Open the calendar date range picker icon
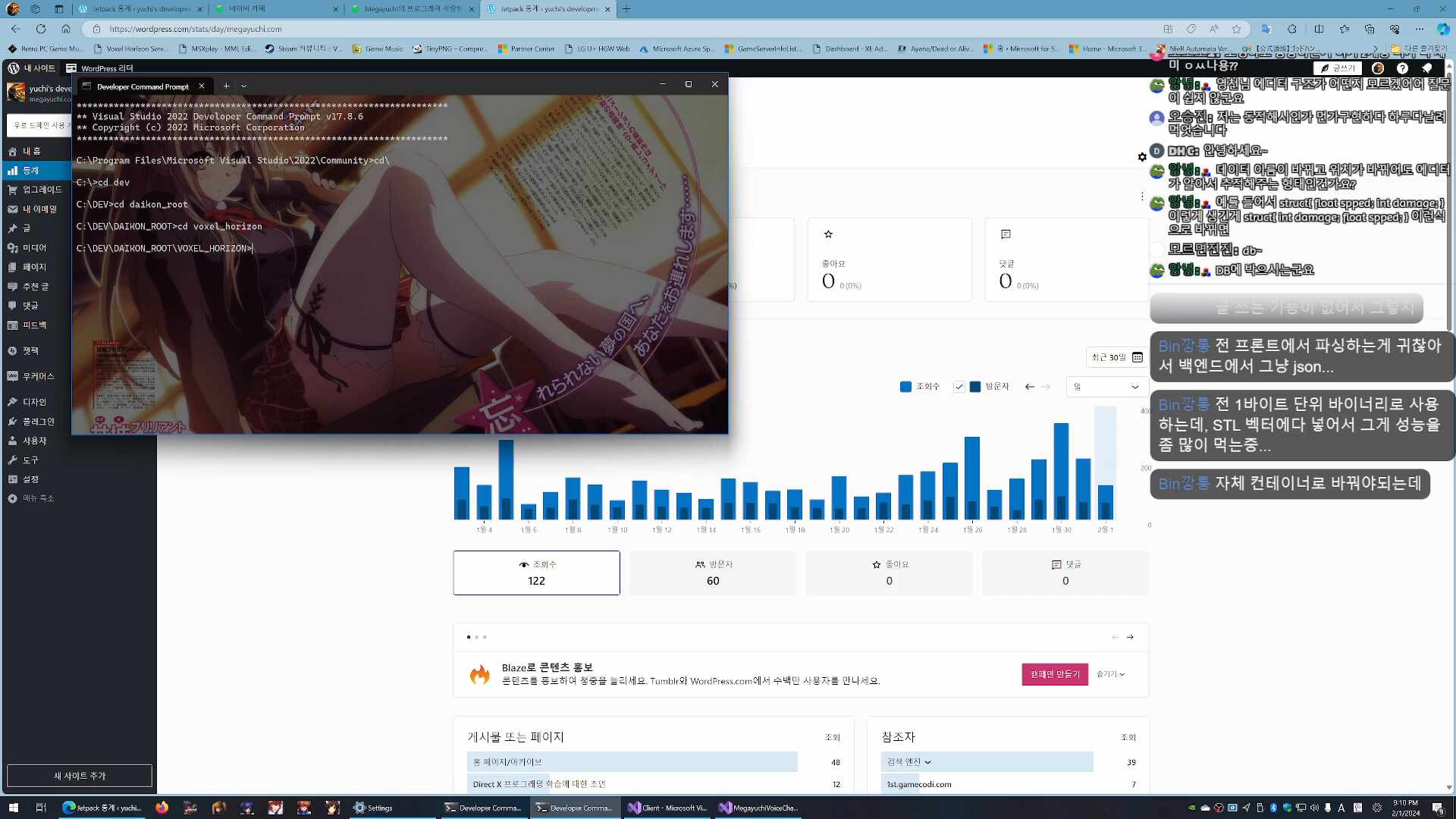The image size is (1456, 819). pos(1137,357)
